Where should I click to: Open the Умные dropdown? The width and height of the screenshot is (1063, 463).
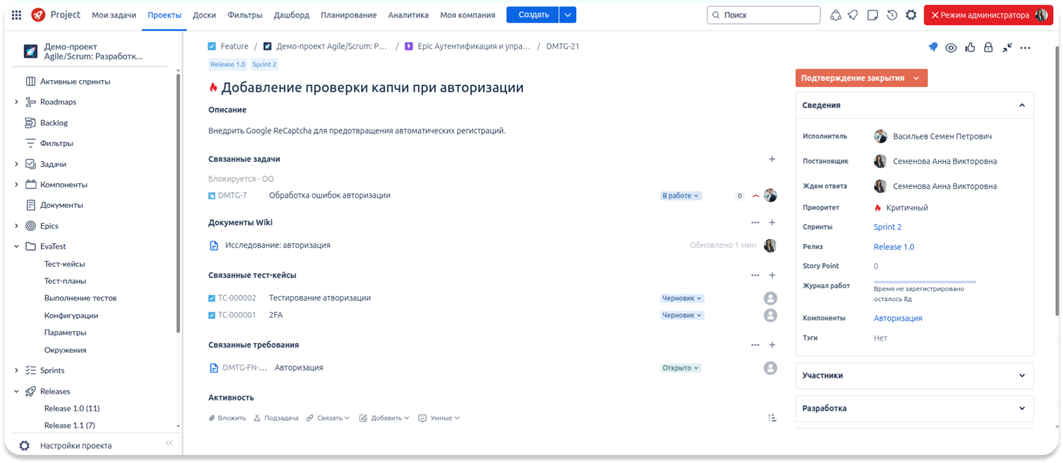point(439,418)
